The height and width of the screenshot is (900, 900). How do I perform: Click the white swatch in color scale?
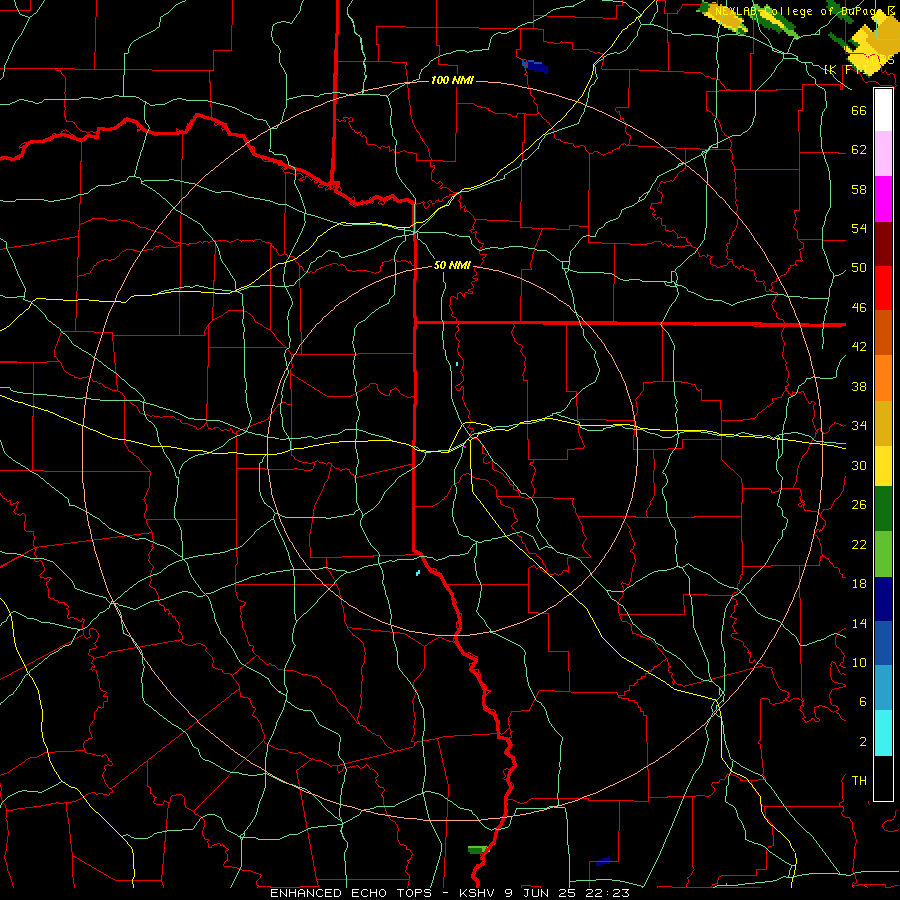point(883,110)
